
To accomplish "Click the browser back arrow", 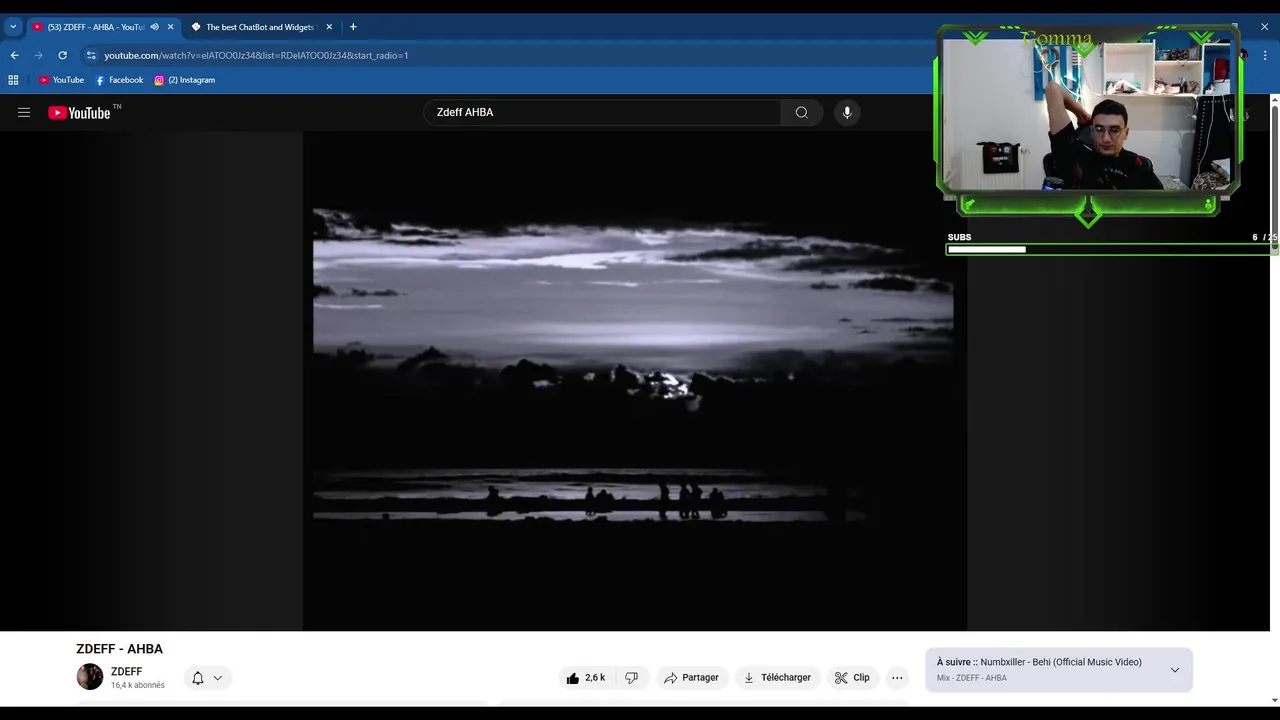I will click(14, 55).
